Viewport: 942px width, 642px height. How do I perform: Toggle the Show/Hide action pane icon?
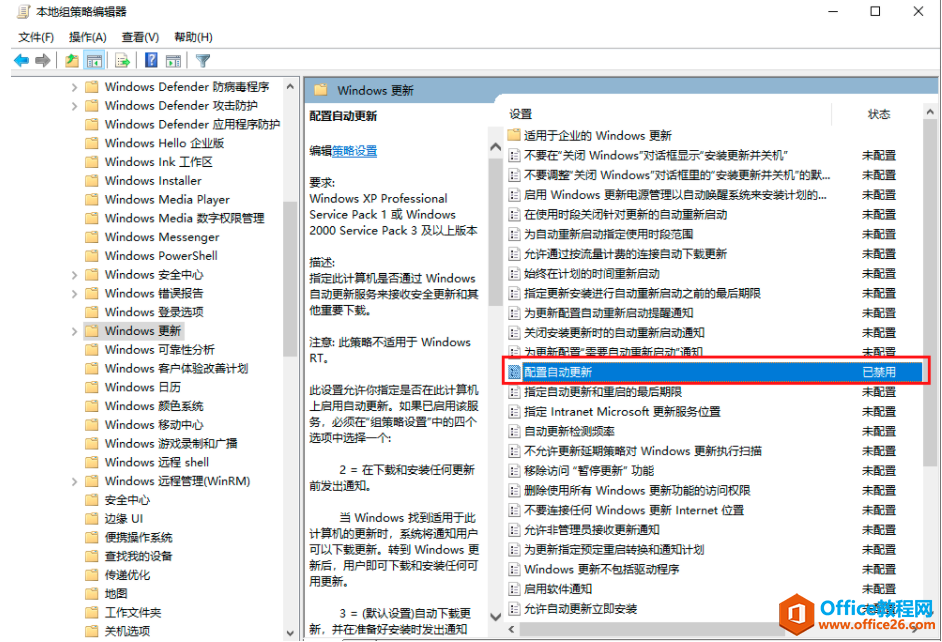[x=174, y=61]
